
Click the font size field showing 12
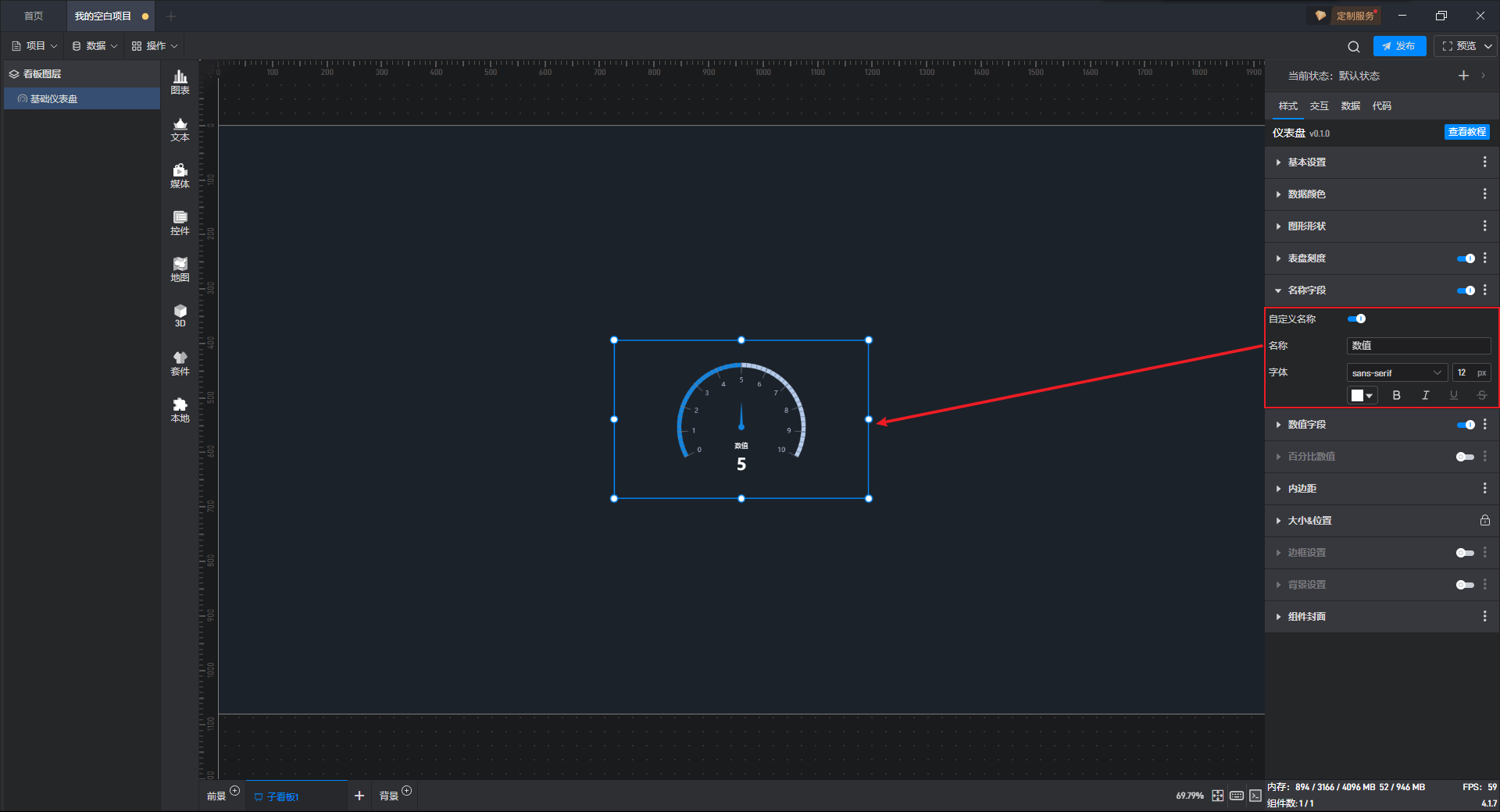tap(1471, 372)
